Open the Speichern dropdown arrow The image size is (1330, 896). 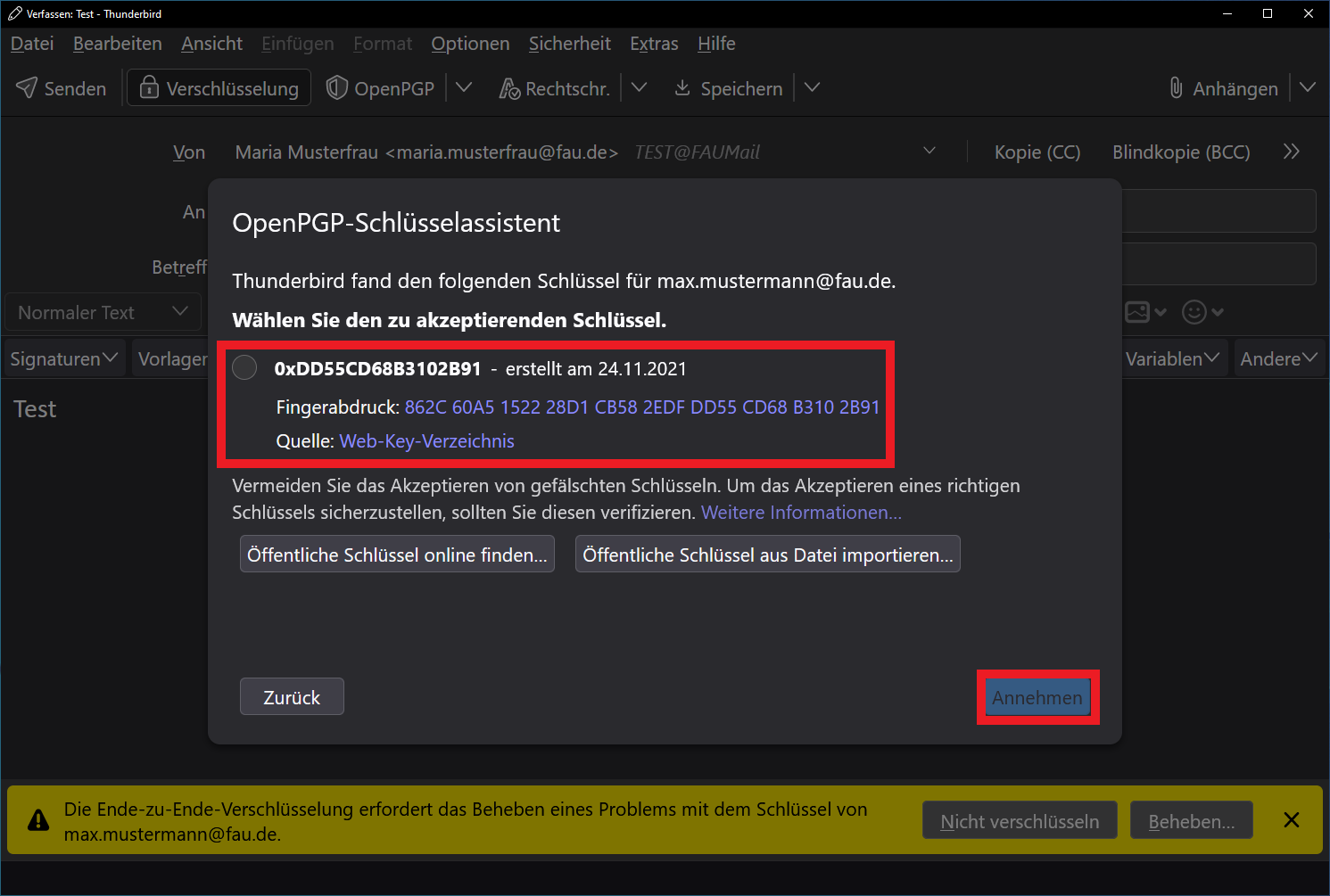tap(812, 87)
